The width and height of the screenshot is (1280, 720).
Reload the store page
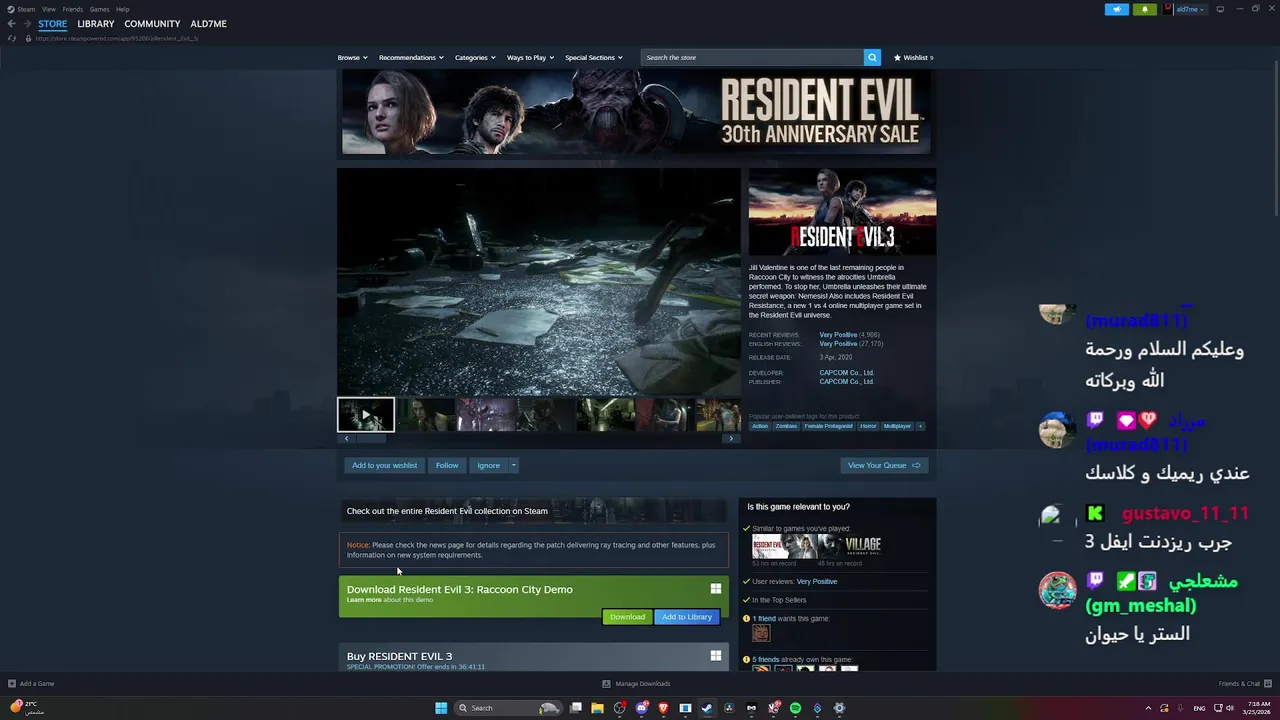[x=12, y=38]
